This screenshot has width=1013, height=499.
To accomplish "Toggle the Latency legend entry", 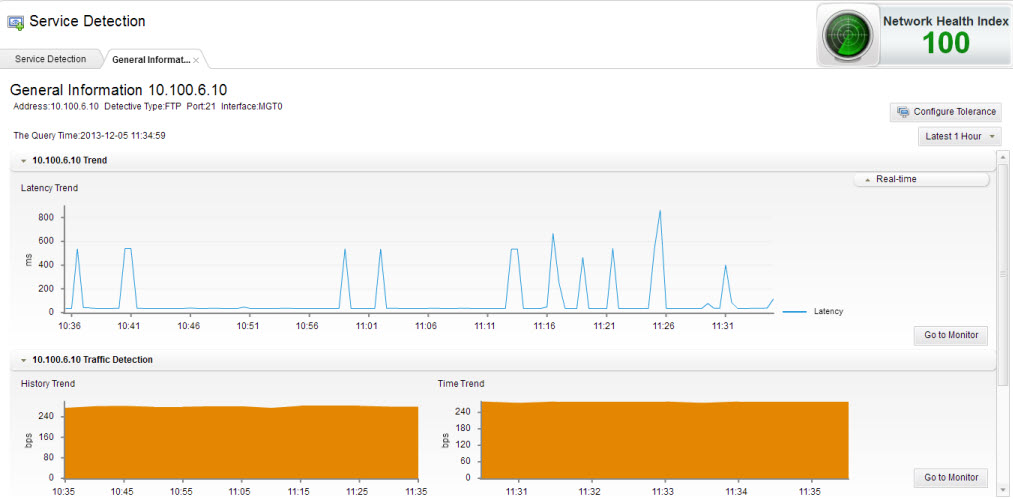I will [813, 312].
